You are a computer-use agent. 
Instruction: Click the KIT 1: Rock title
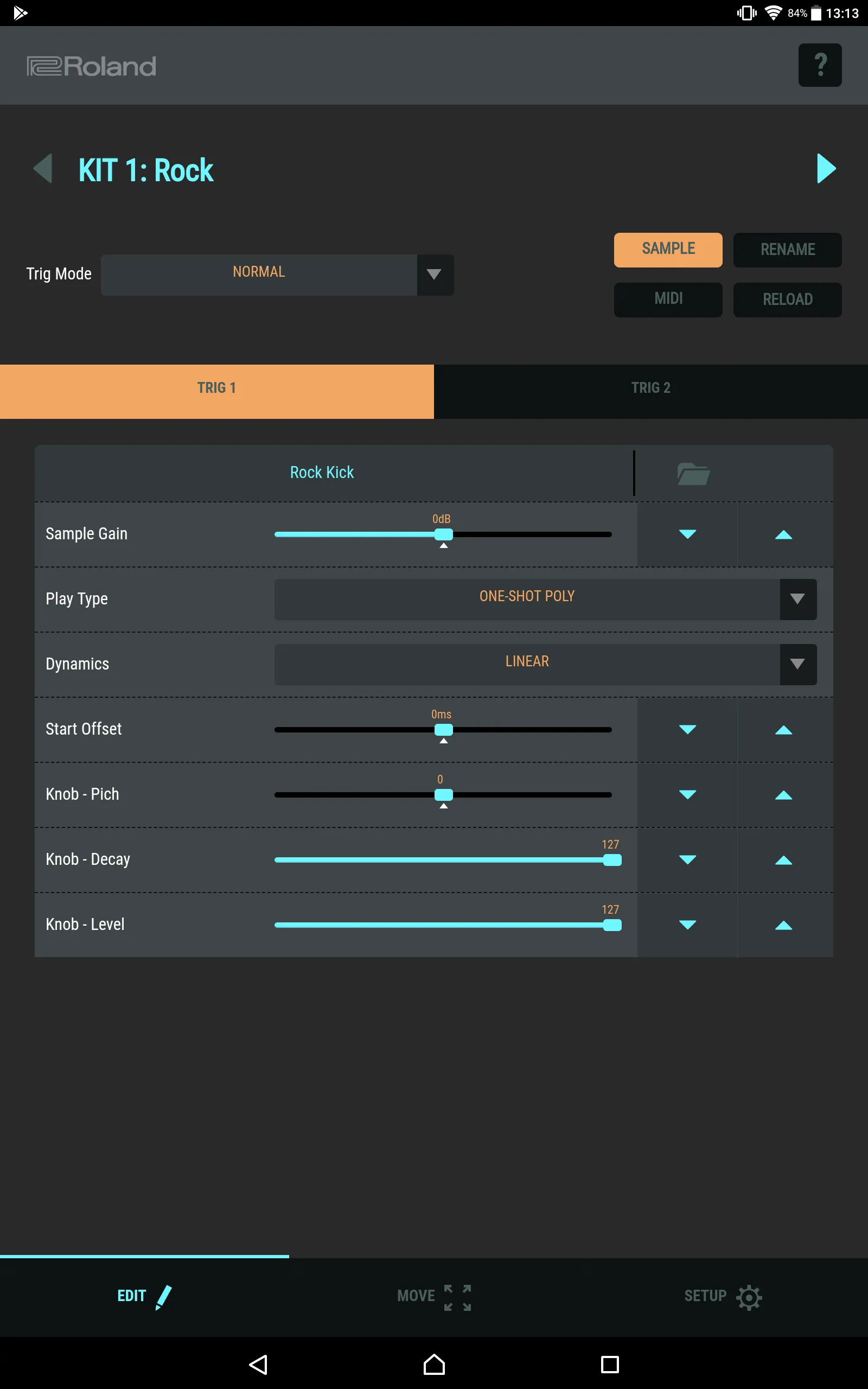(x=146, y=170)
